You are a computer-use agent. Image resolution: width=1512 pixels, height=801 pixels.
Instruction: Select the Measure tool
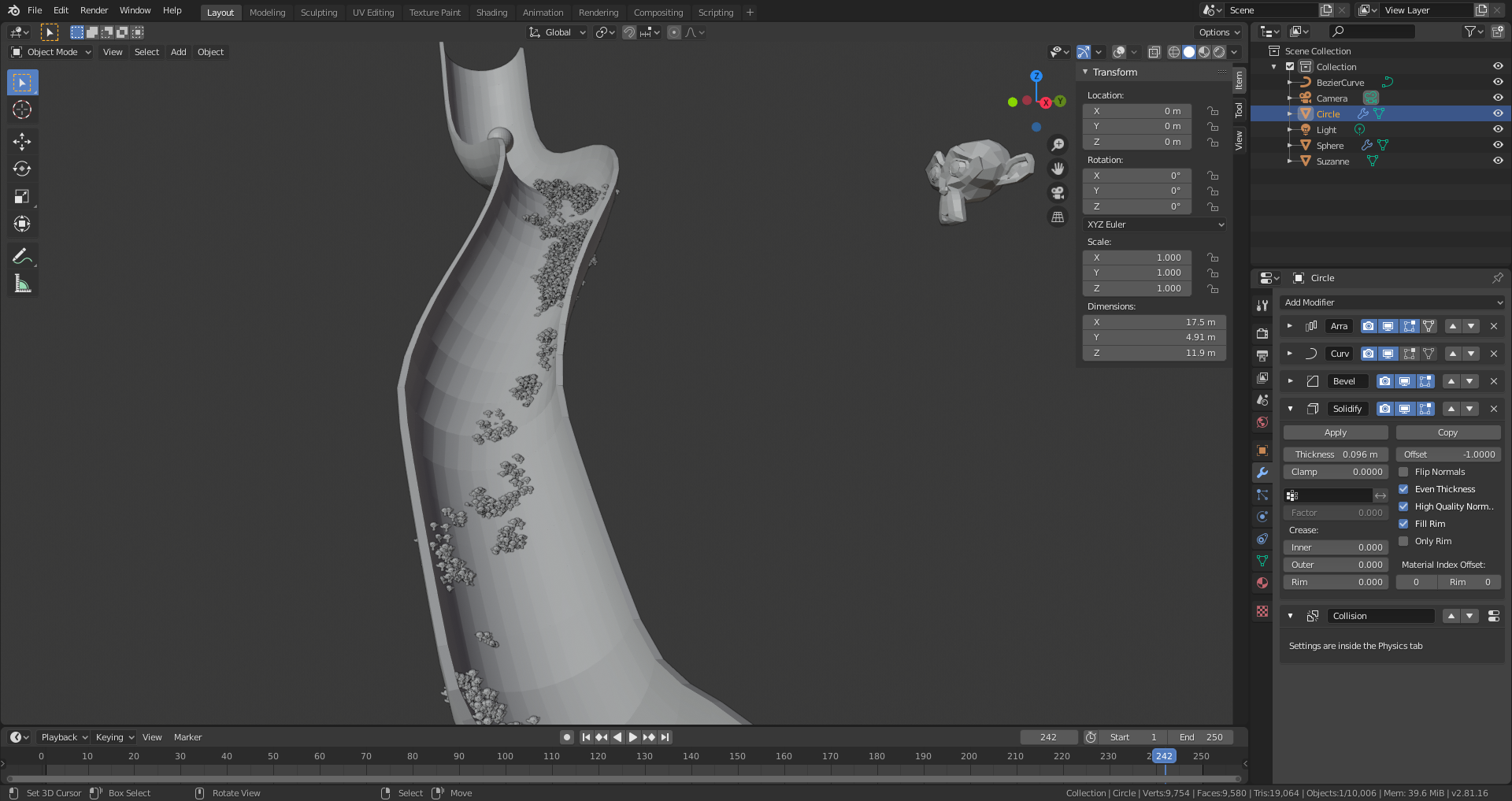[22, 284]
